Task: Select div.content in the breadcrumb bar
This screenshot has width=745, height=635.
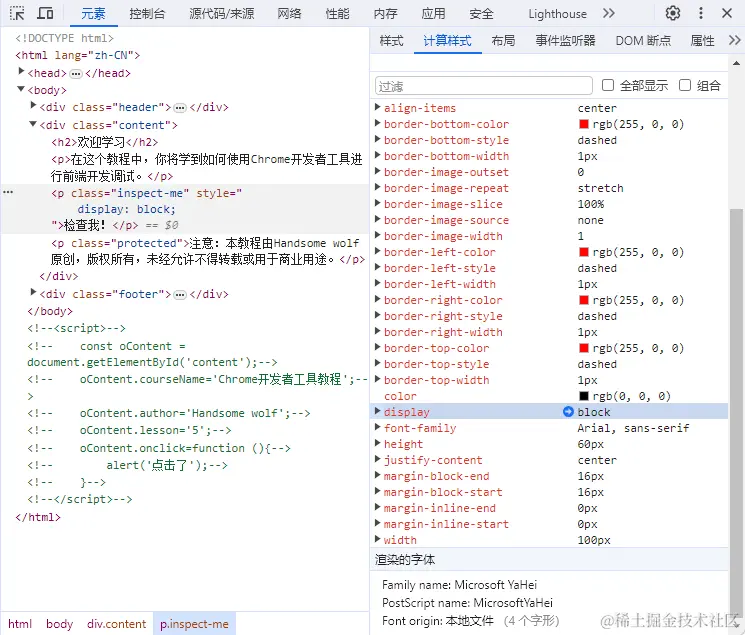Action: click(x=116, y=624)
